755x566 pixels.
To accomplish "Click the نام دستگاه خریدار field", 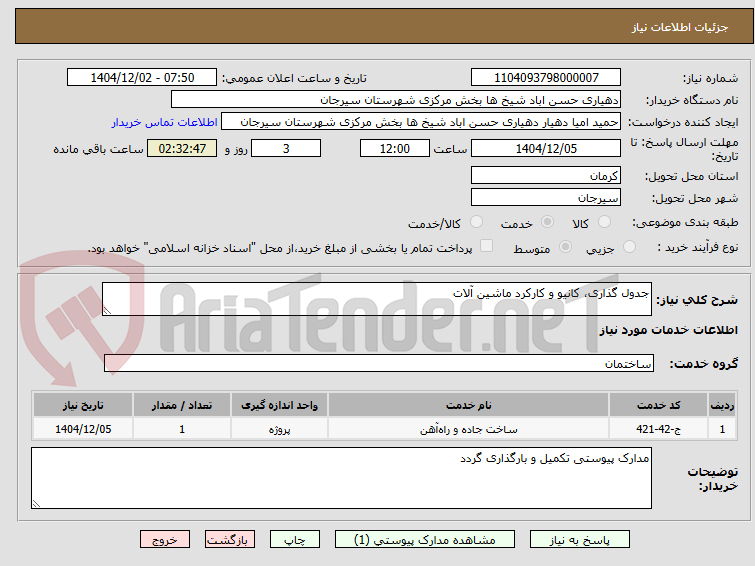I will click(x=396, y=100).
